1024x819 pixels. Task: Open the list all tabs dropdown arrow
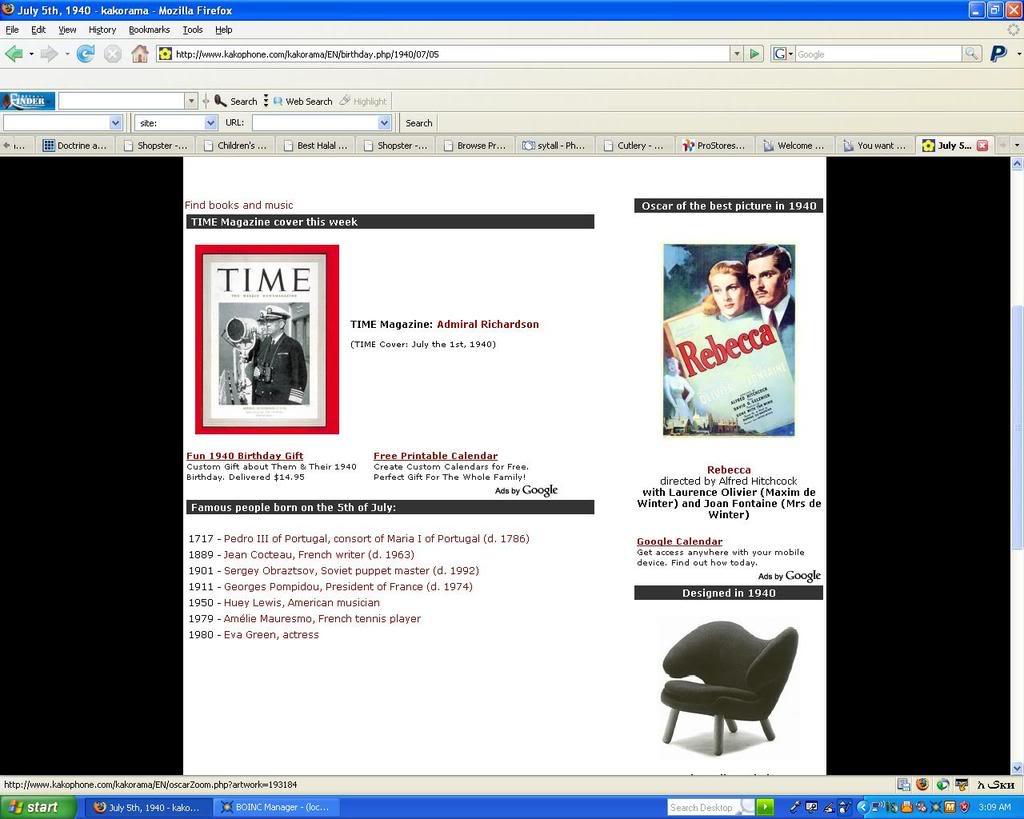pyautogui.click(x=1016, y=146)
